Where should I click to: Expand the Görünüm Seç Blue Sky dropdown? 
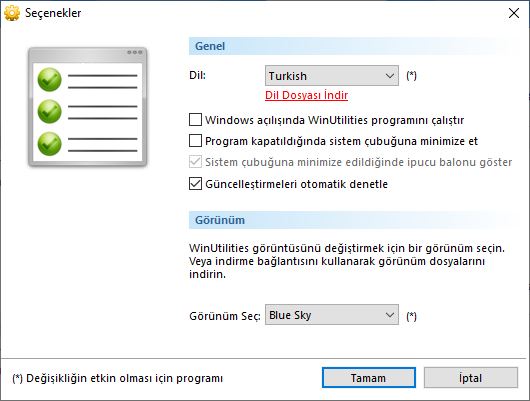point(332,315)
